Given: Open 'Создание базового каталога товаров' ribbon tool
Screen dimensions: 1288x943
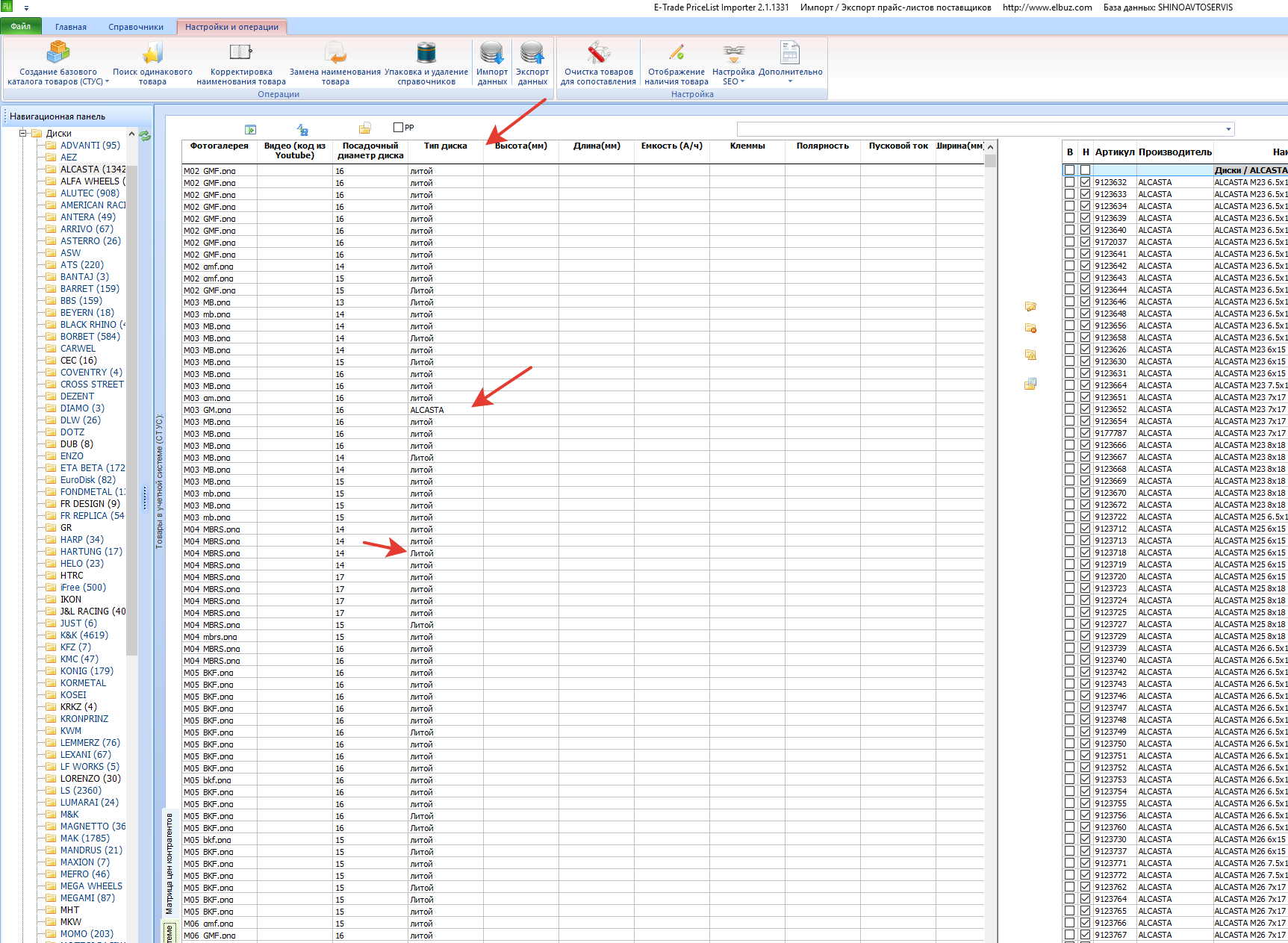Looking at the screenshot, I should [58, 63].
